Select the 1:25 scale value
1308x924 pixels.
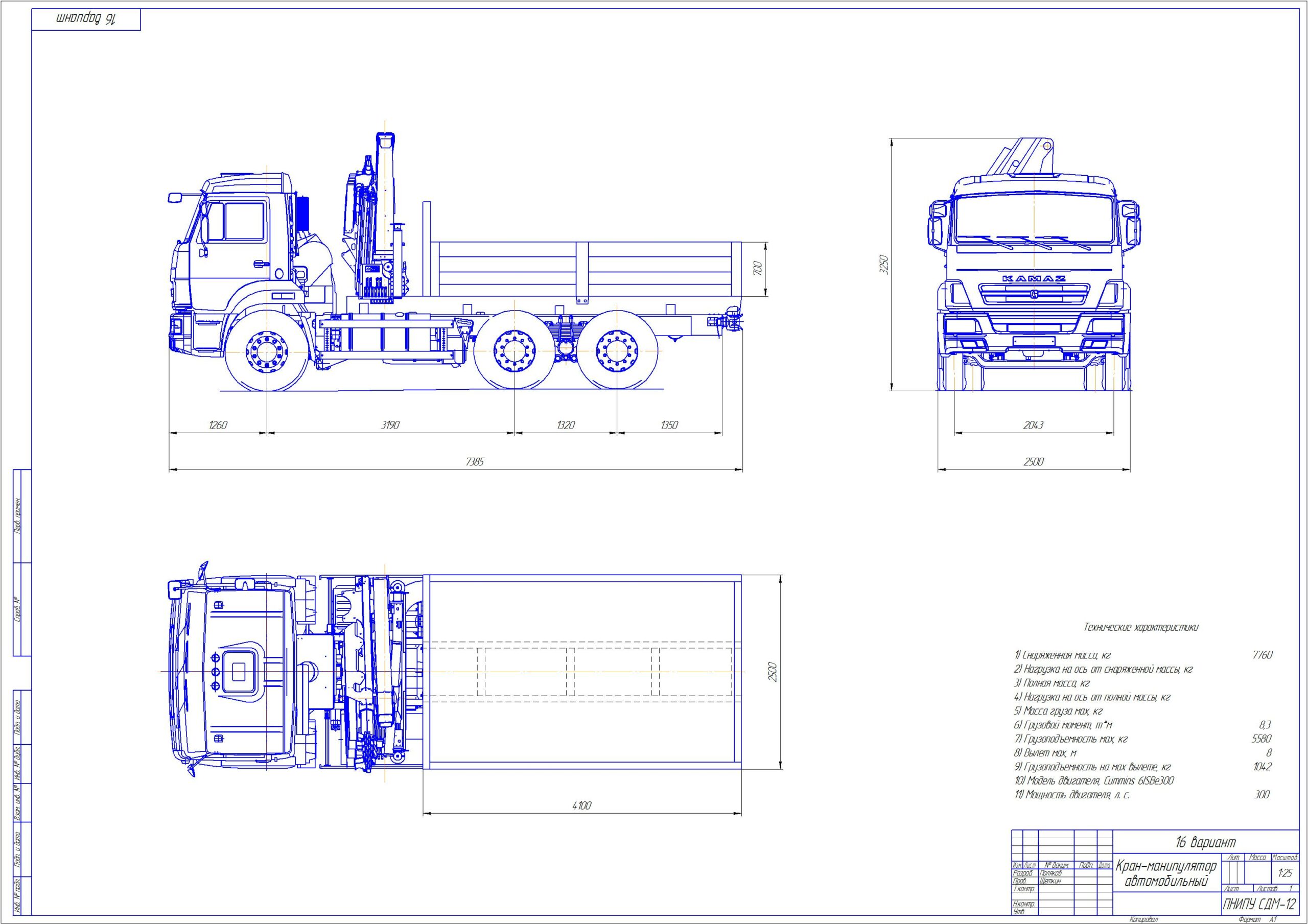tap(1285, 873)
